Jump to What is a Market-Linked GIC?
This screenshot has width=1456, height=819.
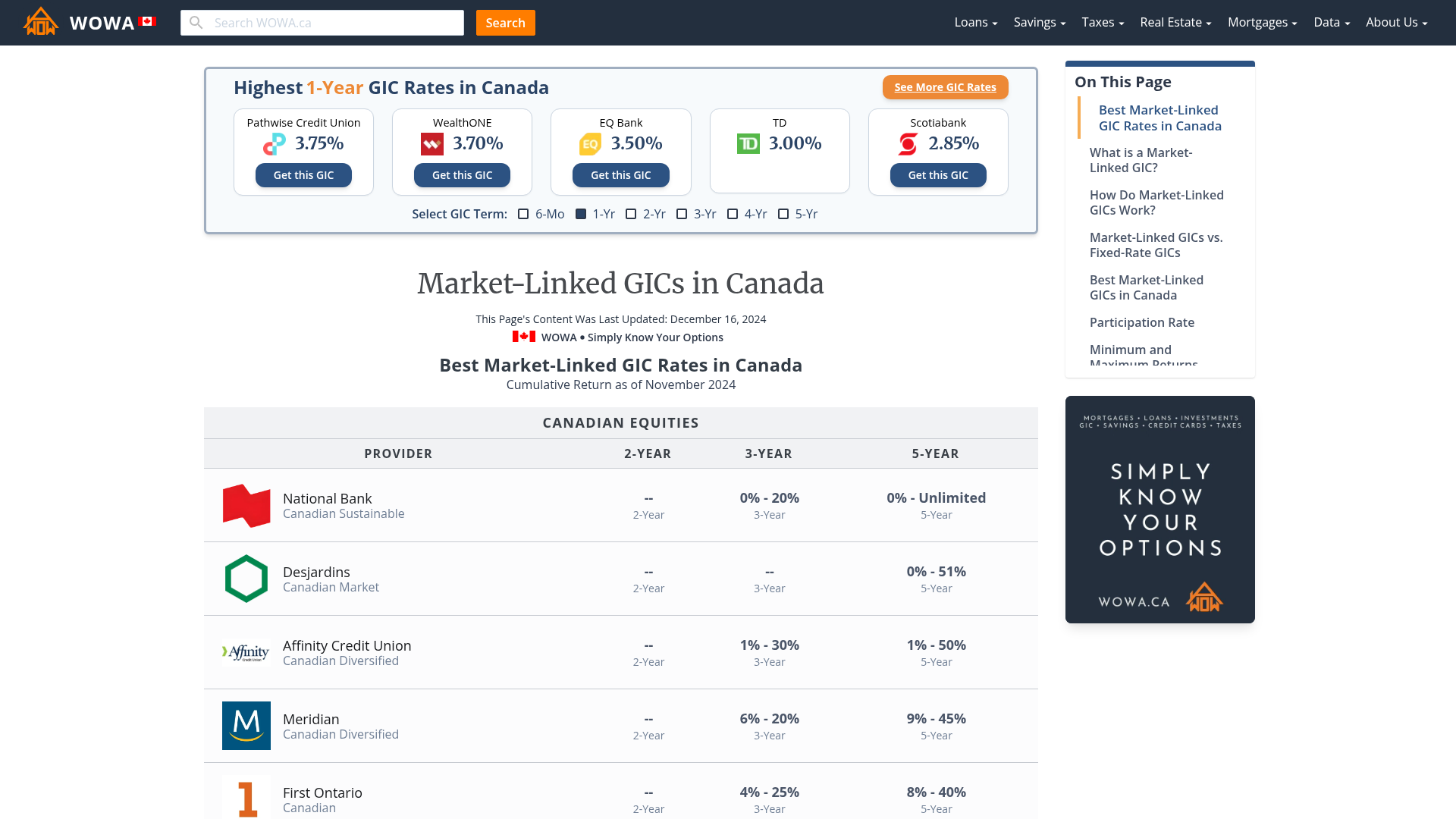(x=1141, y=160)
